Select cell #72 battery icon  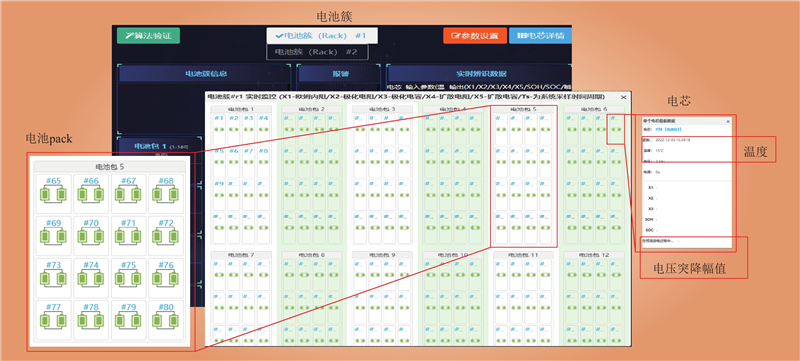click(x=166, y=236)
